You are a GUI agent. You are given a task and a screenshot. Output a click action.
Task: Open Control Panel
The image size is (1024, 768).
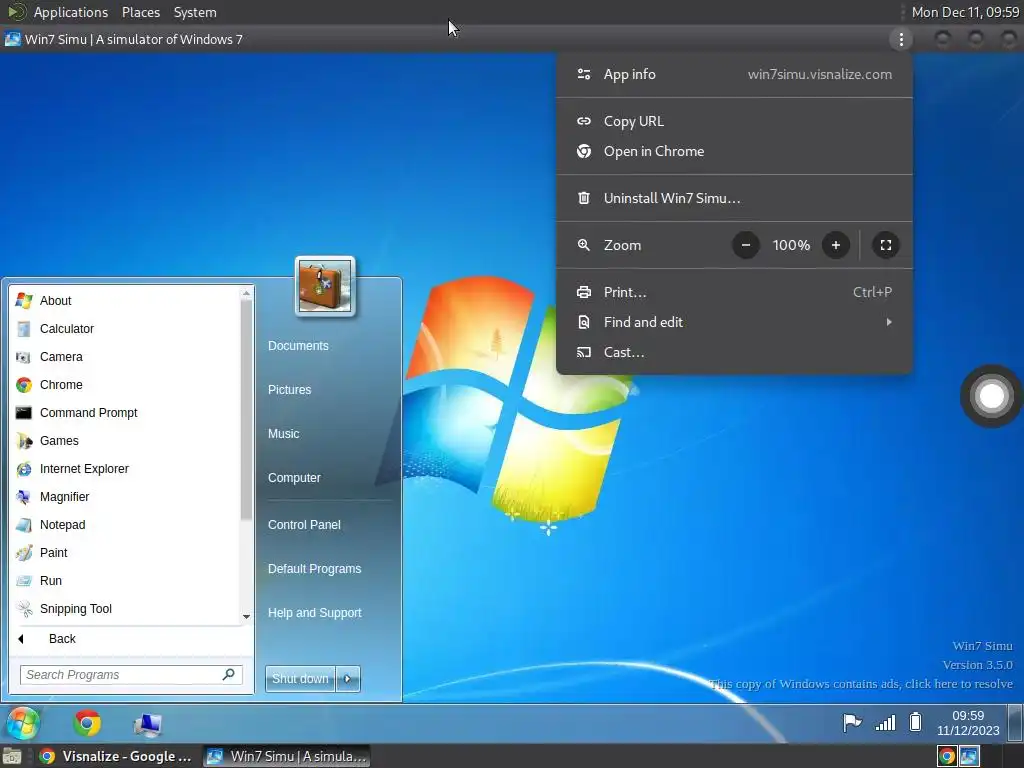coord(304,525)
